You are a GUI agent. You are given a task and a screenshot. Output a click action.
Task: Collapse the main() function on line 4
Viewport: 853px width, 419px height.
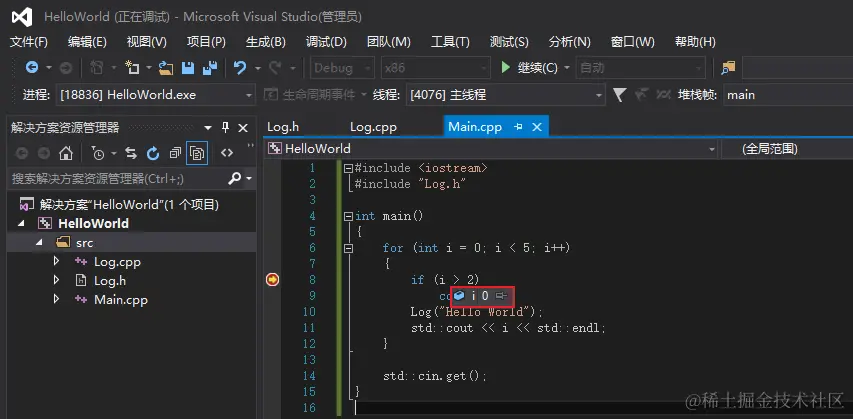348,216
